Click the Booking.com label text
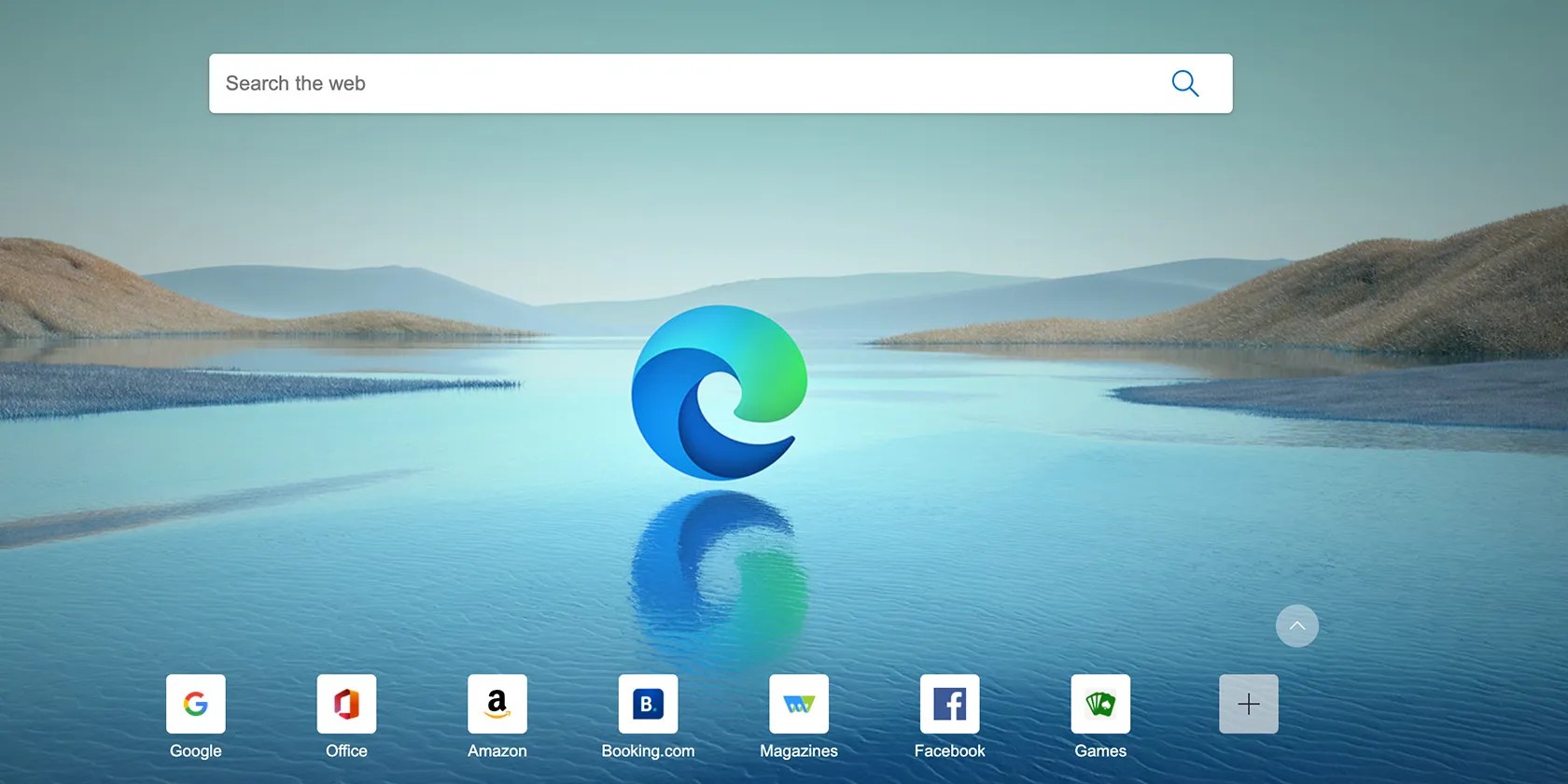This screenshot has height=784, width=1568. coord(648,751)
